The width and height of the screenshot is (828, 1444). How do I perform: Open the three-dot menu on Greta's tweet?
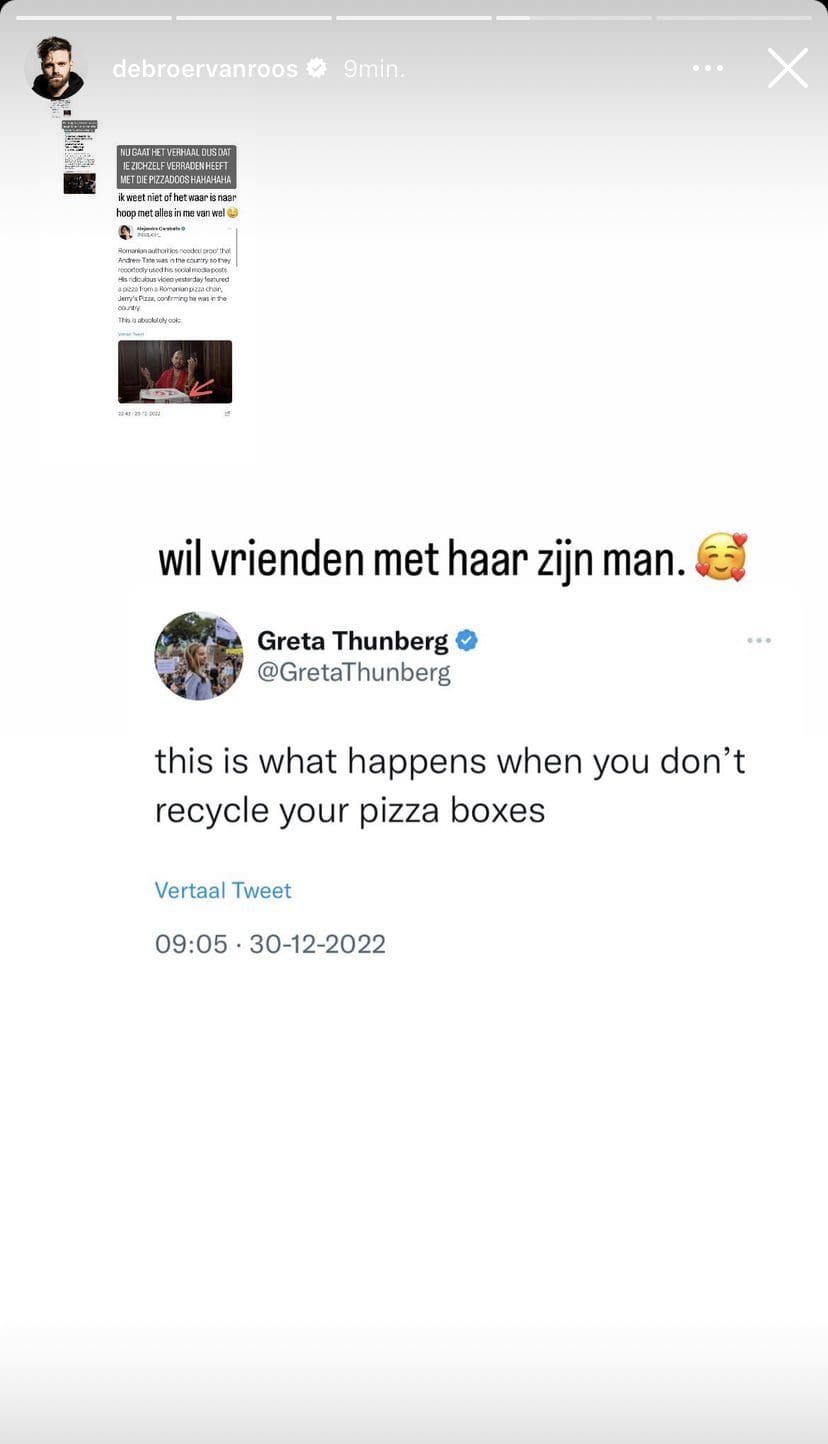pos(759,640)
